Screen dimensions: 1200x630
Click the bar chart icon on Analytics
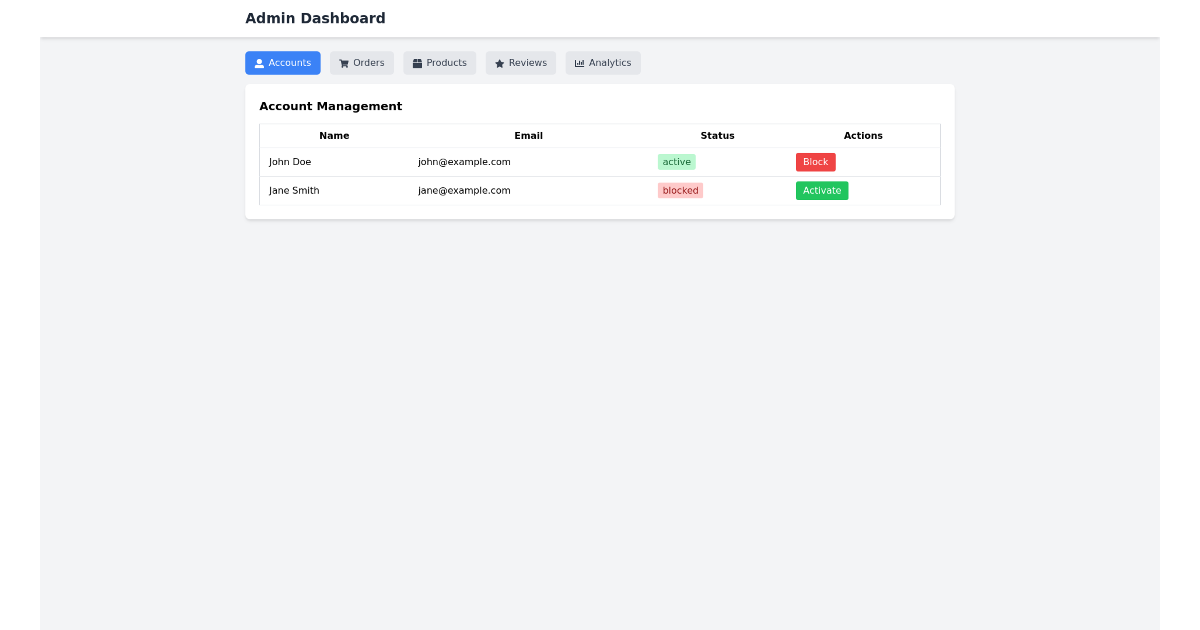click(578, 62)
